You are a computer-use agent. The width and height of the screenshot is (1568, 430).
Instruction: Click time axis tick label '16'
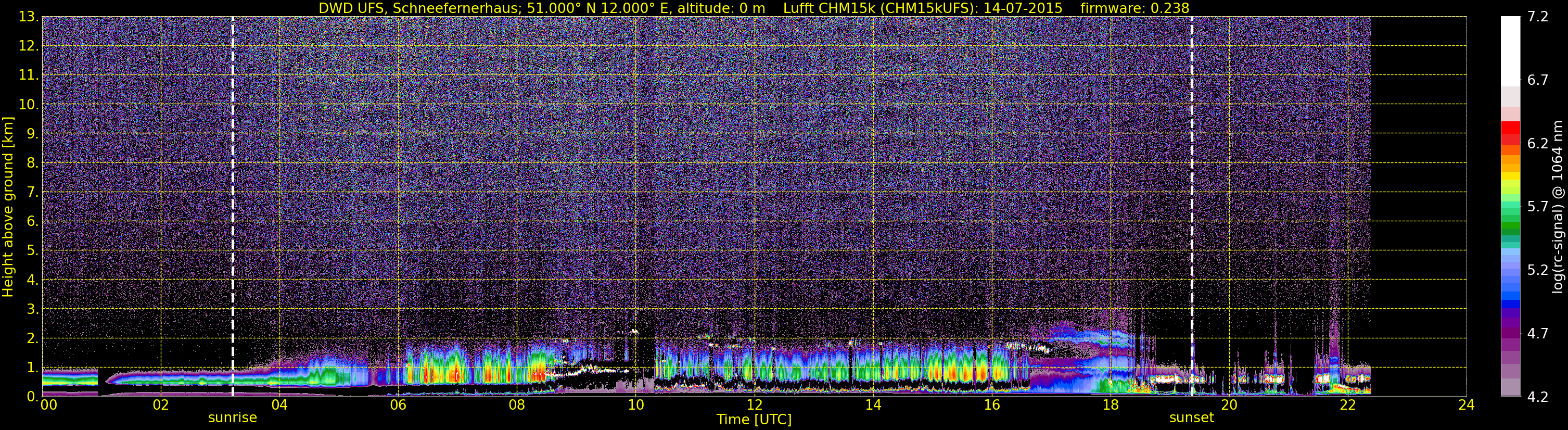pos(991,404)
